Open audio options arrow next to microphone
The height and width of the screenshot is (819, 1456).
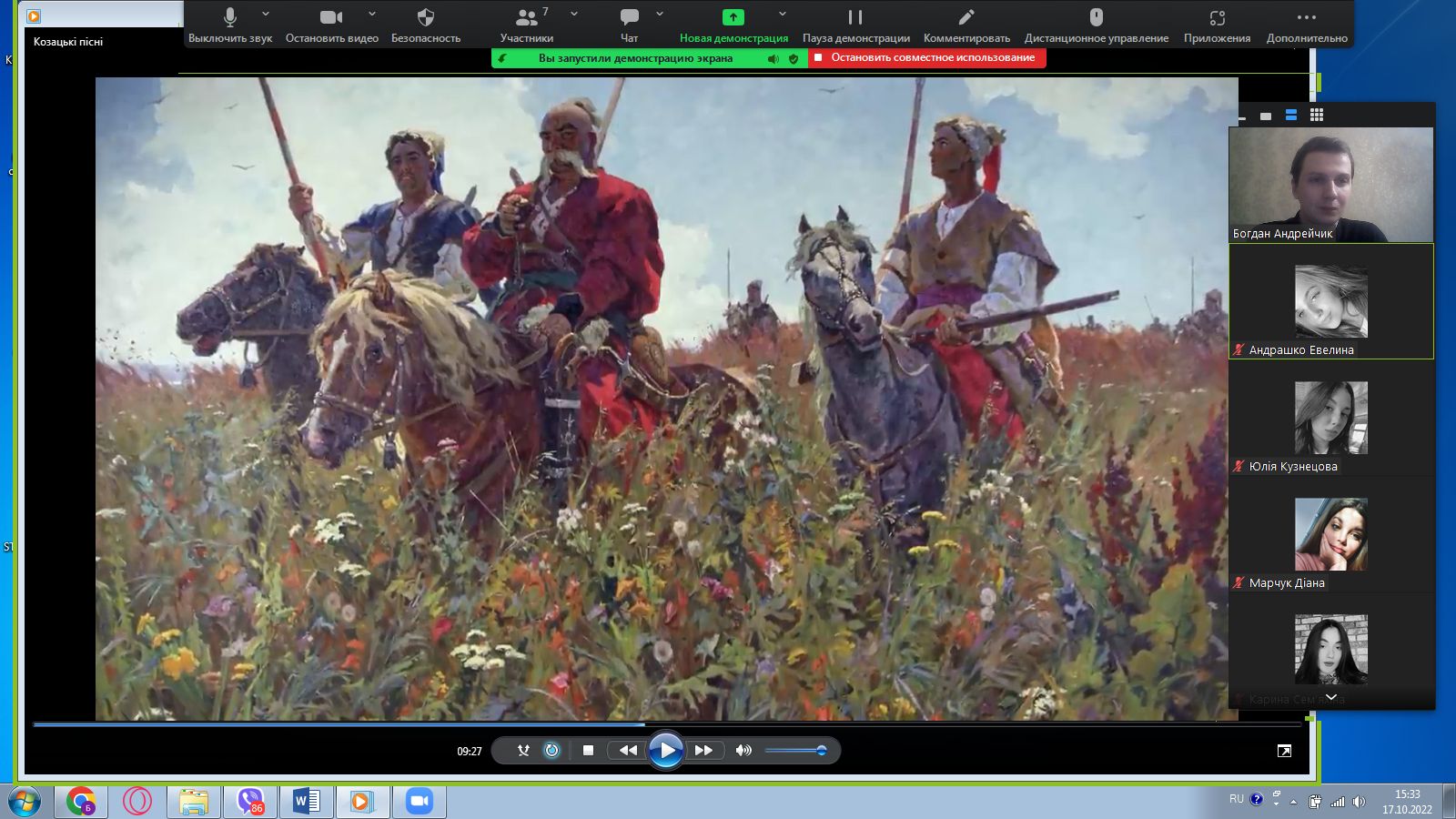pos(266,14)
